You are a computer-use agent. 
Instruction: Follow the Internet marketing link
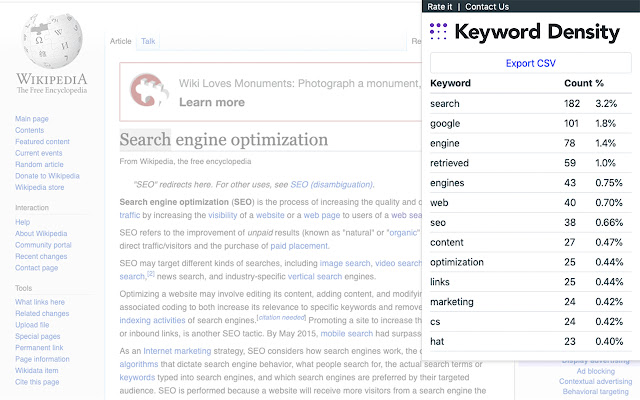177,351
